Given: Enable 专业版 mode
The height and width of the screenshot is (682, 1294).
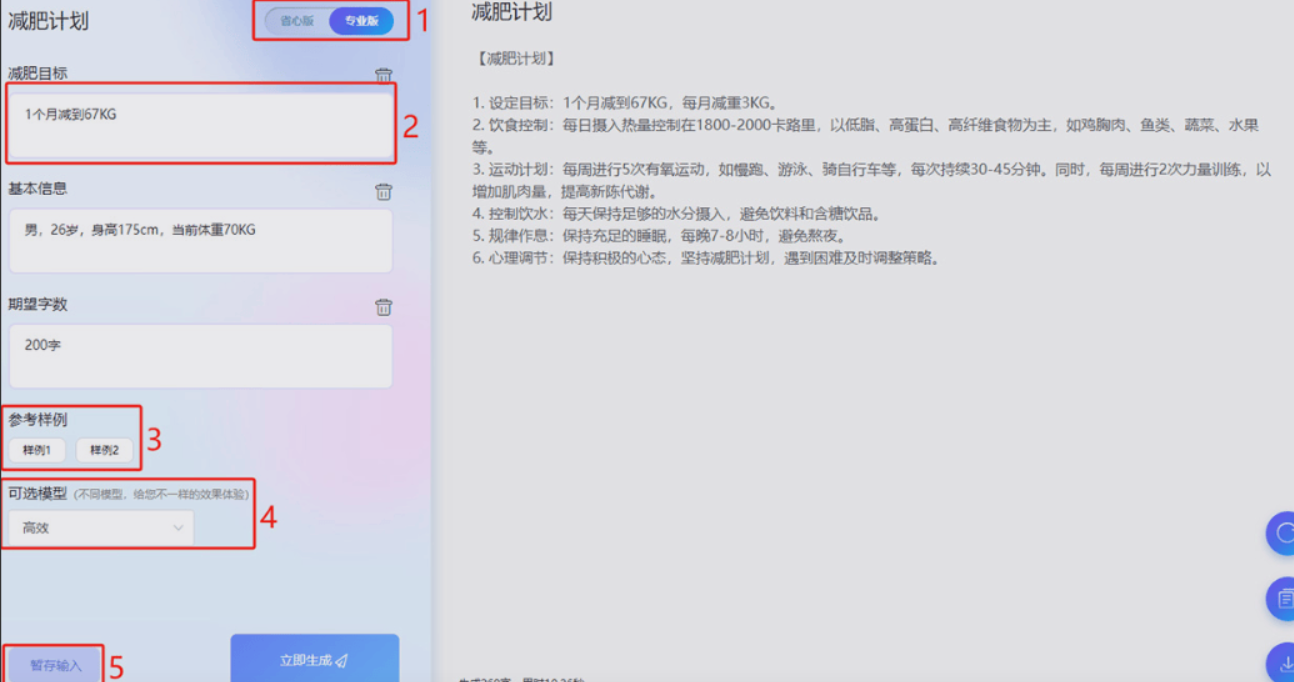Looking at the screenshot, I should [x=361, y=19].
